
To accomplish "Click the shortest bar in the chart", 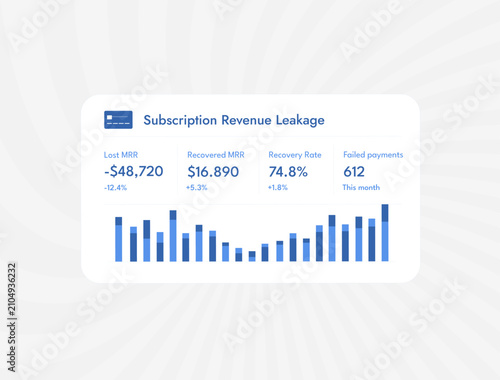I will [x=252, y=256].
